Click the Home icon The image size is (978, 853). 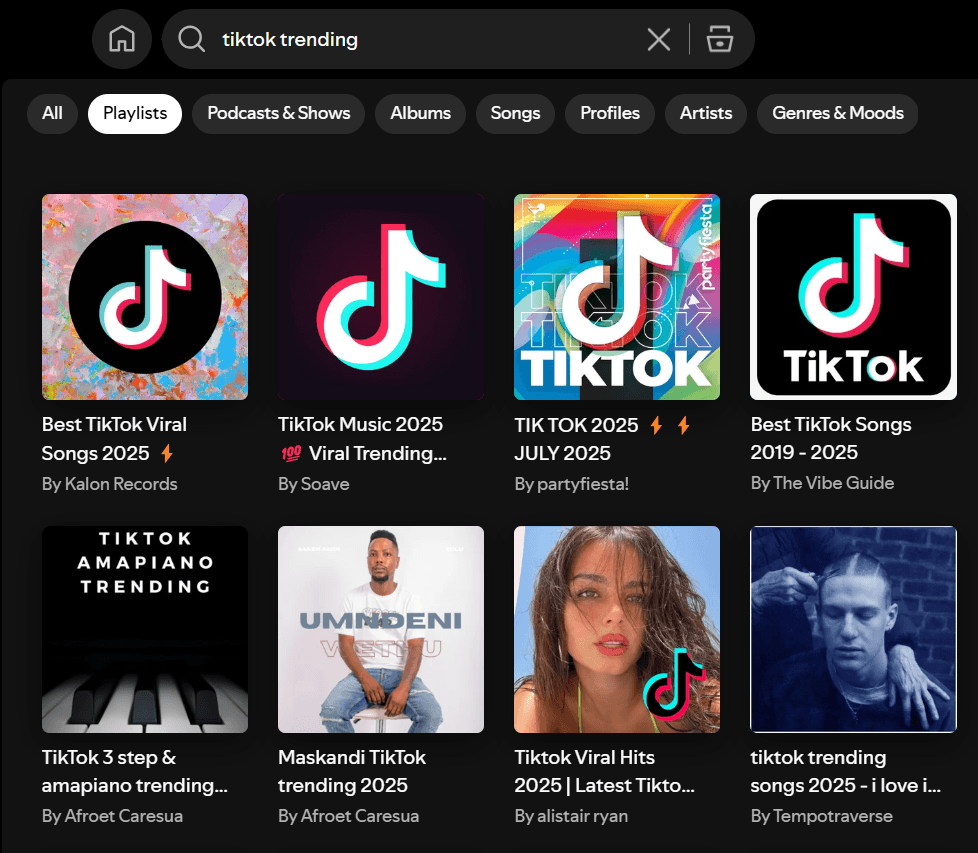pyautogui.click(x=121, y=39)
